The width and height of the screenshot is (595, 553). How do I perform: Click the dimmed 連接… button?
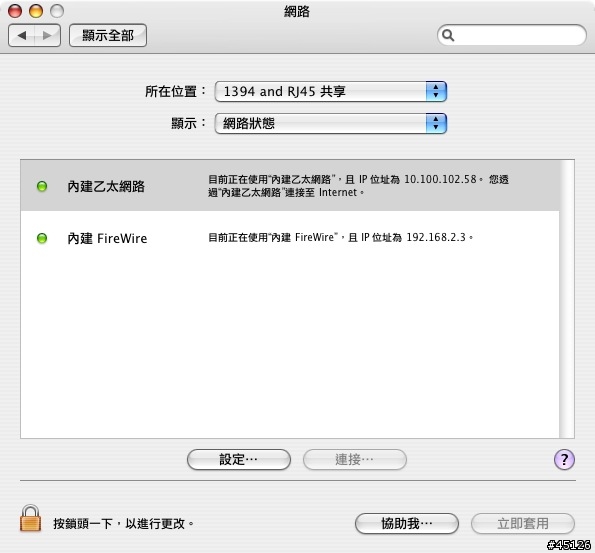354,460
